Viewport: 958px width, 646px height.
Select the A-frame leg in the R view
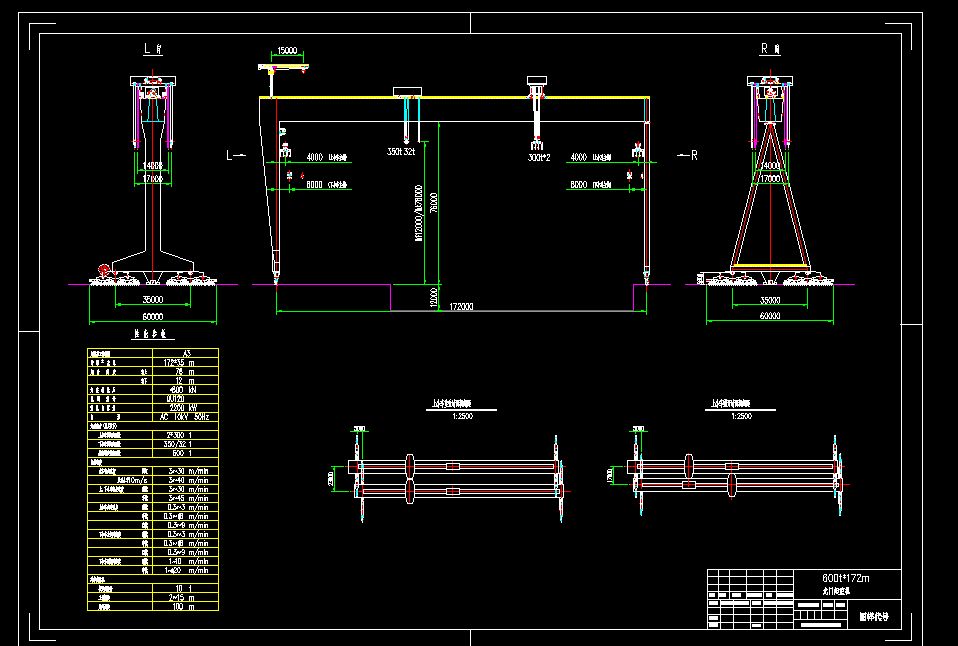[770, 196]
